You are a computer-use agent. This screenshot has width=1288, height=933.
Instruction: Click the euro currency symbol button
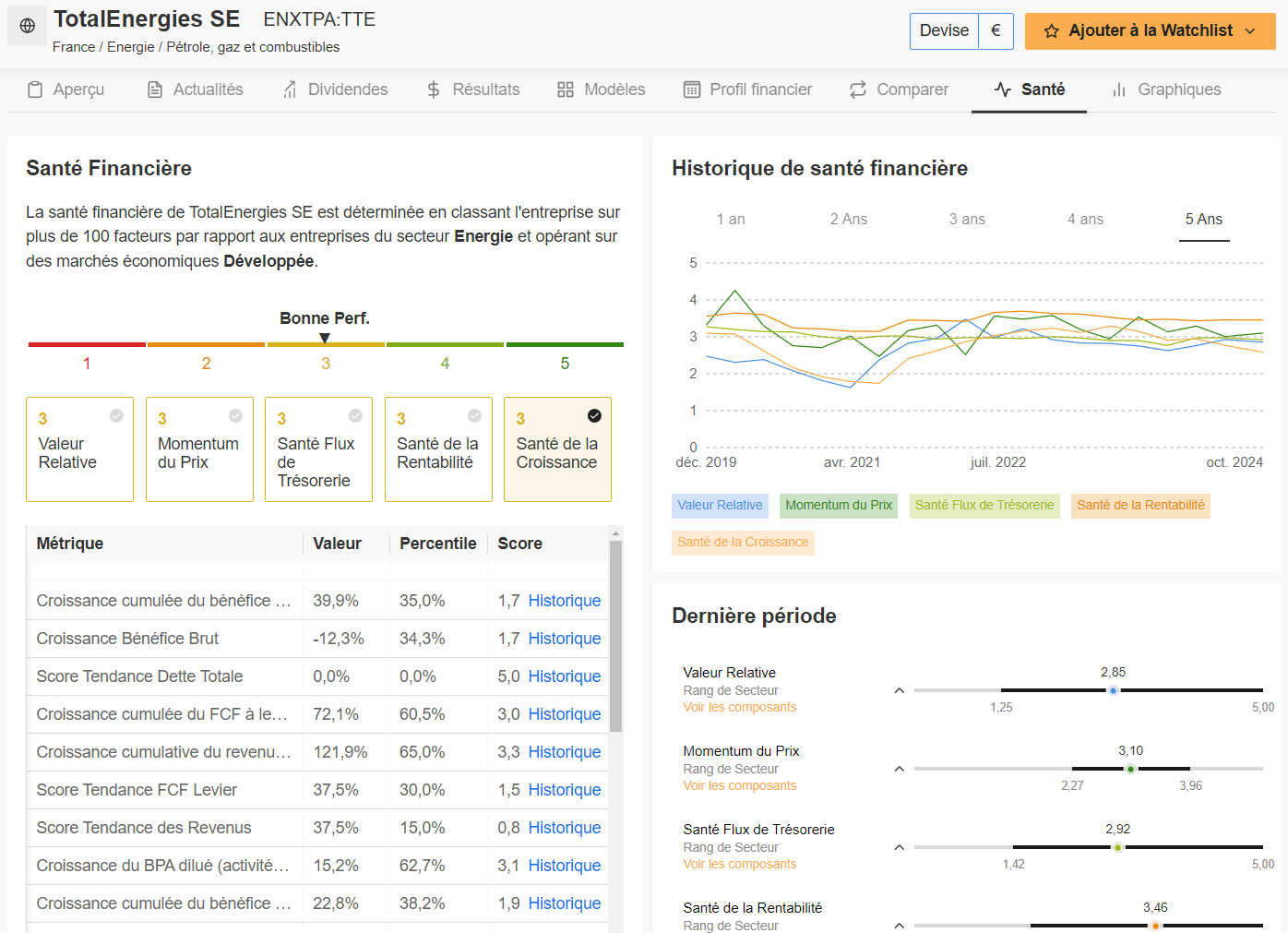point(996,31)
